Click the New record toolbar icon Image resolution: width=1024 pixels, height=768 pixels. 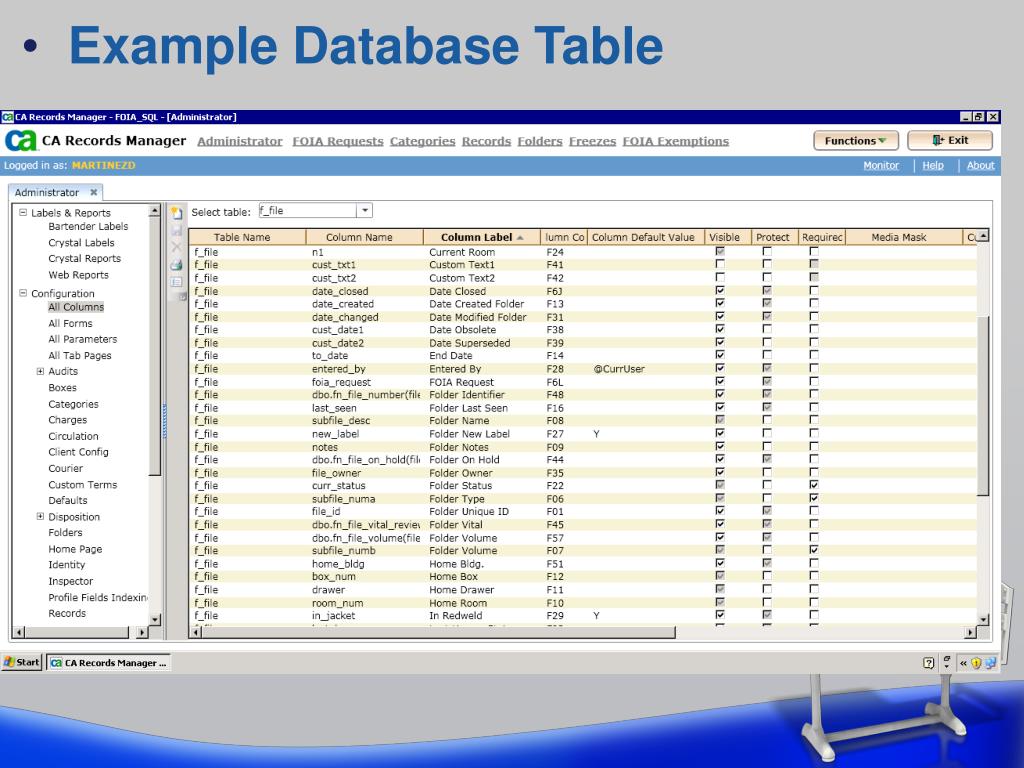click(x=176, y=213)
